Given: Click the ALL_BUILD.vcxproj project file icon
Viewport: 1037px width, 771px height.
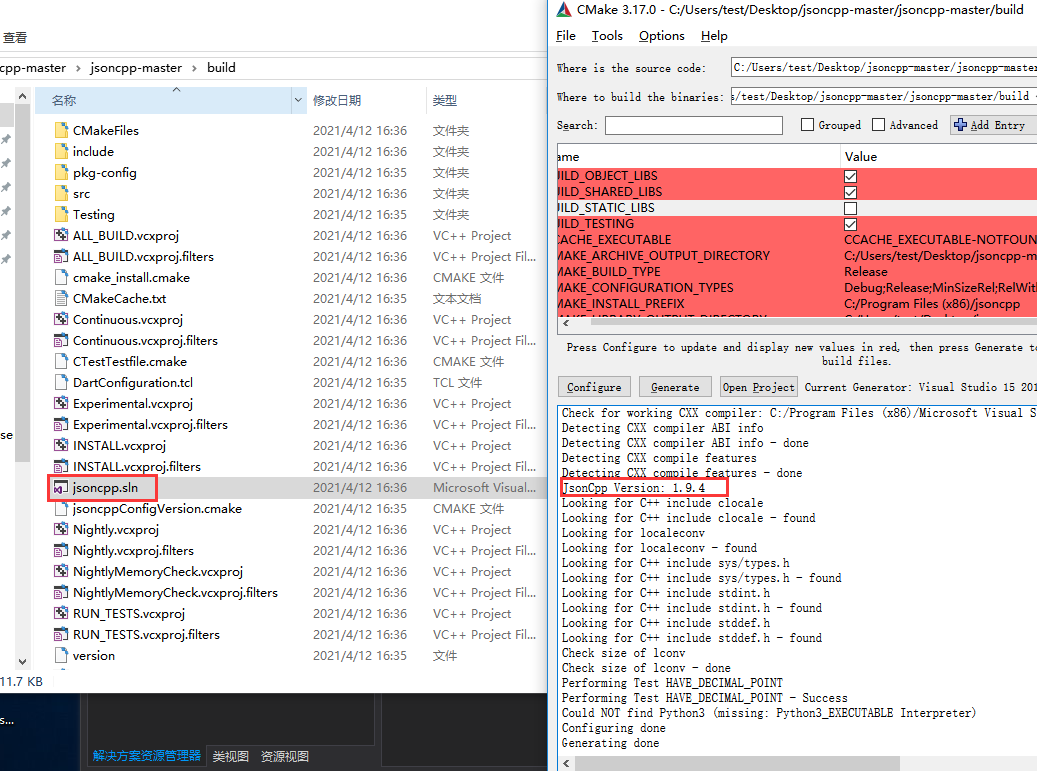Looking at the screenshot, I should click(60, 235).
